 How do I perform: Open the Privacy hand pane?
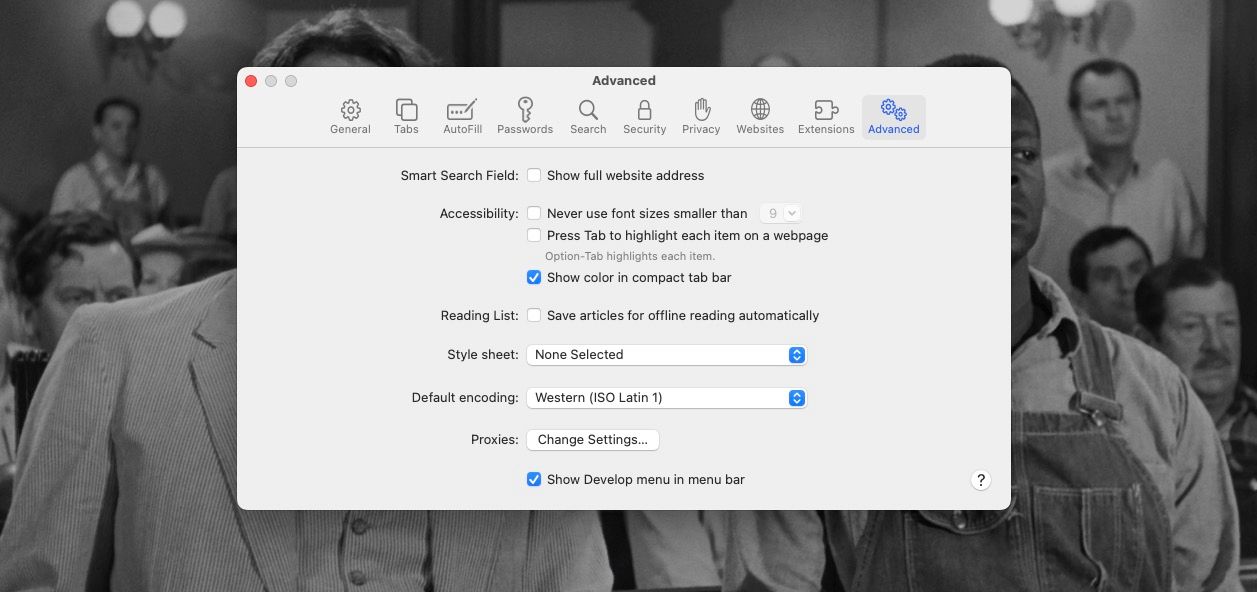pos(701,117)
